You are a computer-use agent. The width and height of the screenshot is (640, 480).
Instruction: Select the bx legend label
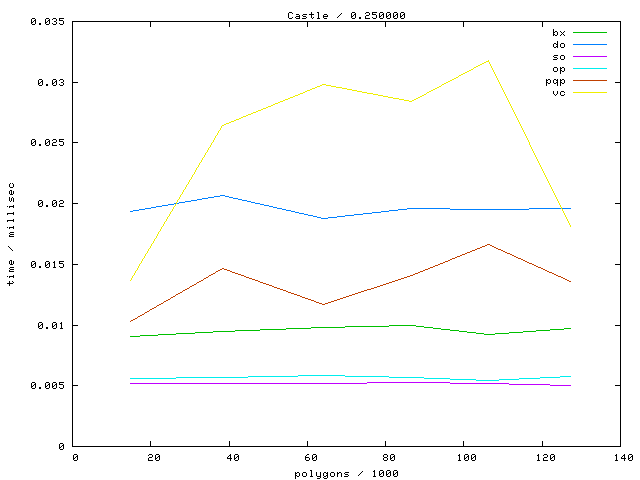[558, 33]
